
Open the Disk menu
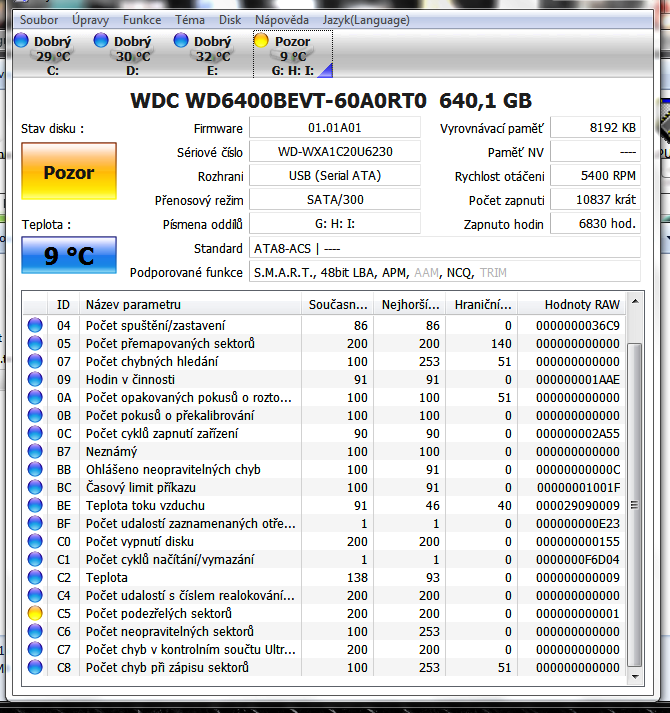tap(230, 20)
